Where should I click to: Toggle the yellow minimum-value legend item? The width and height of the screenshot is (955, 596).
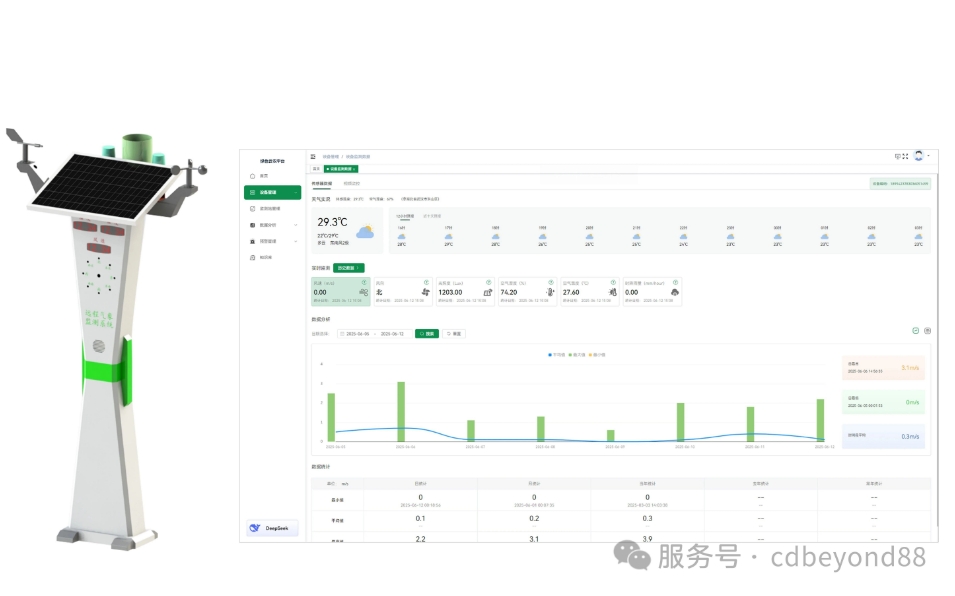597,354
